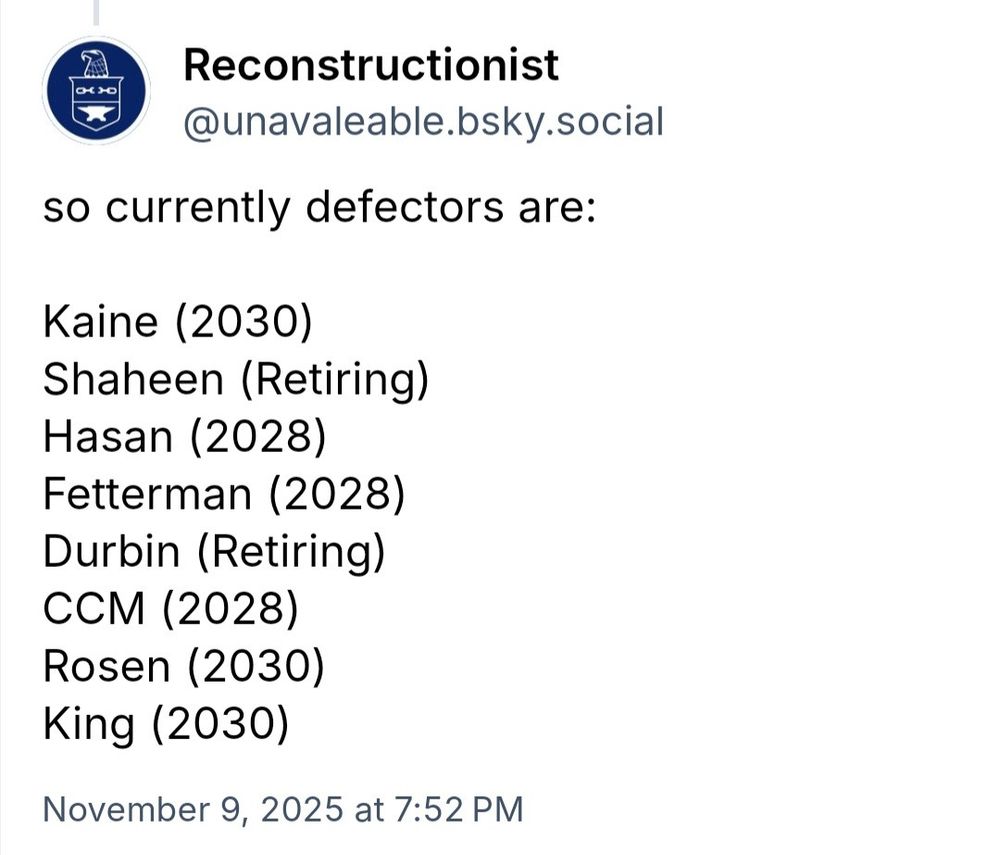Open the Reconstructionist profile avatar
Image resolution: width=1000 pixels, height=855 pixels.
tap(96, 91)
